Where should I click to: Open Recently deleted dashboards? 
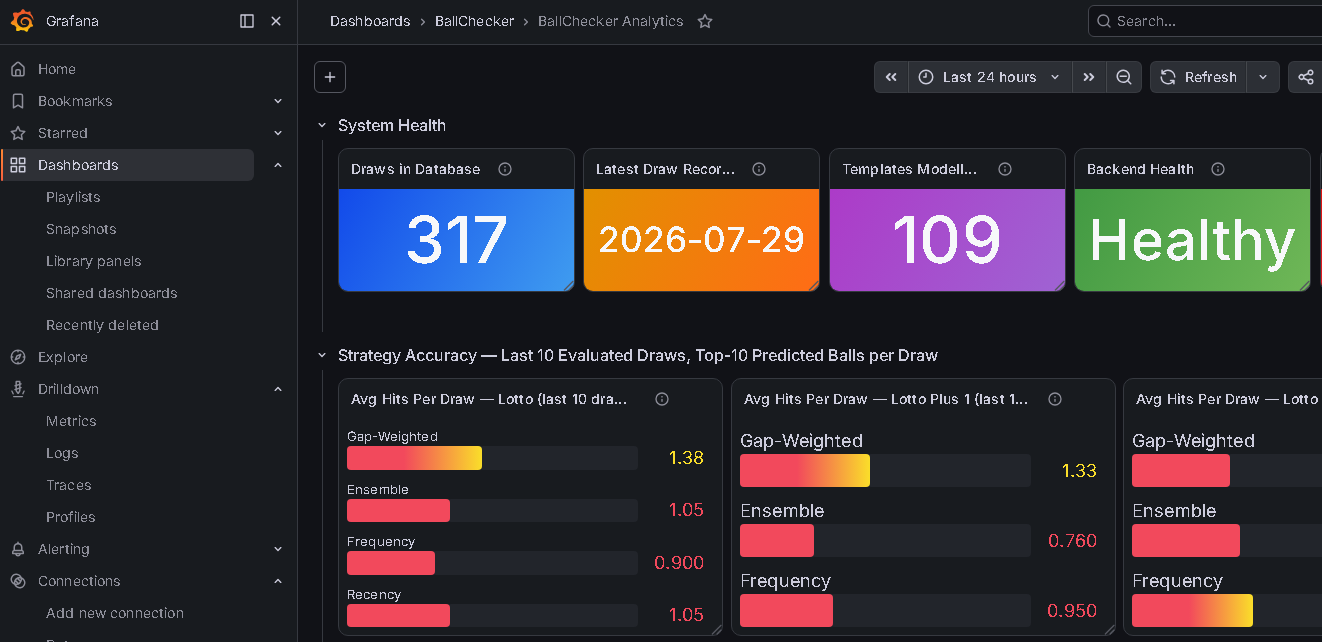[102, 325]
